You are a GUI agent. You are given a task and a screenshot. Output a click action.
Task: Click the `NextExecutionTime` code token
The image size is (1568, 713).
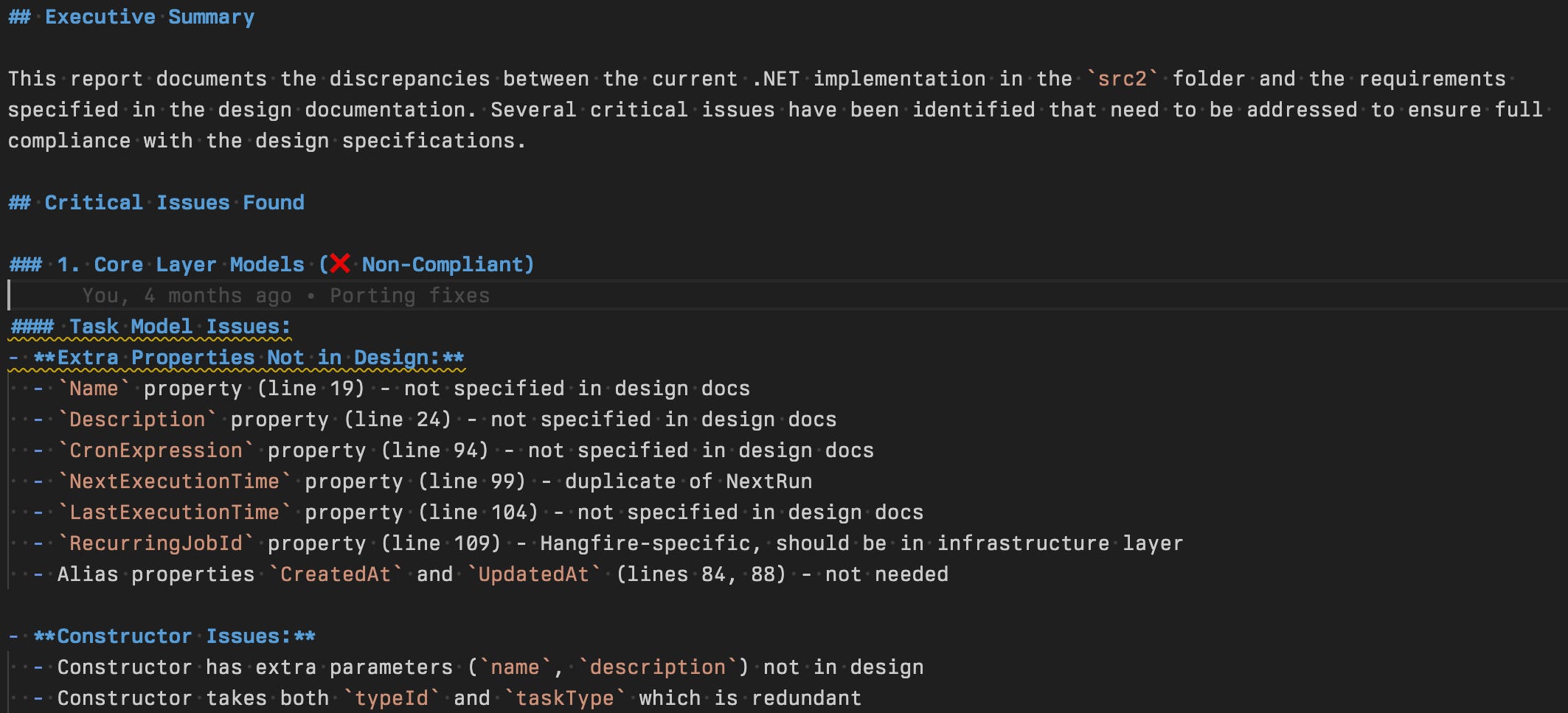174,481
